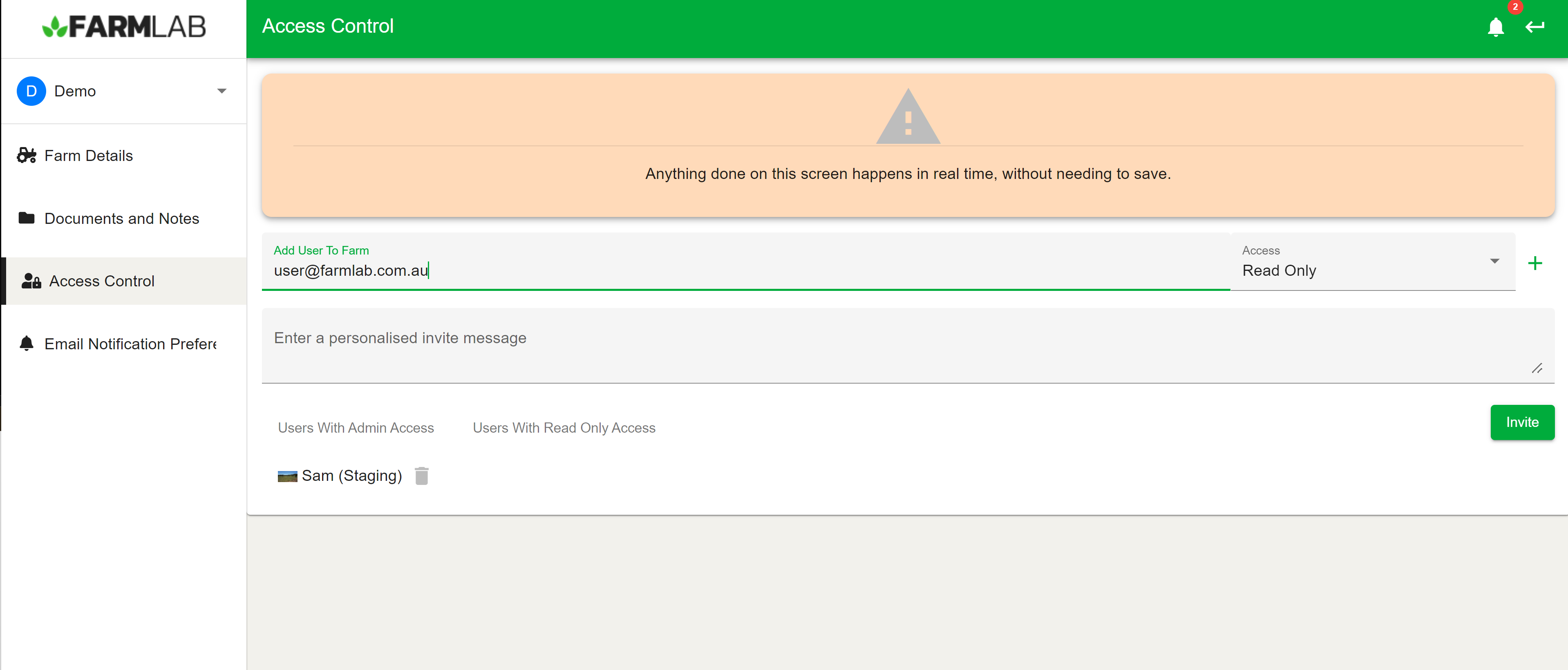Switch to Users With Read Only Access tab
This screenshot has height=670, width=1568.
click(x=564, y=428)
